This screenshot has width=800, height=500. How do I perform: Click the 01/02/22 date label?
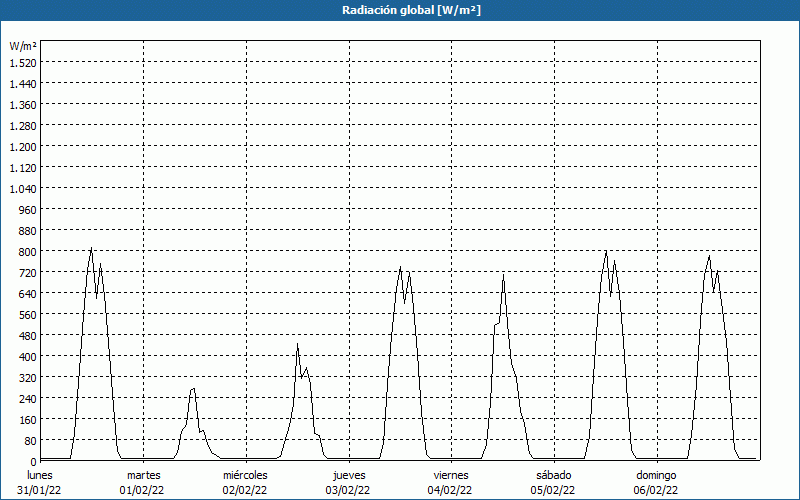[142, 490]
